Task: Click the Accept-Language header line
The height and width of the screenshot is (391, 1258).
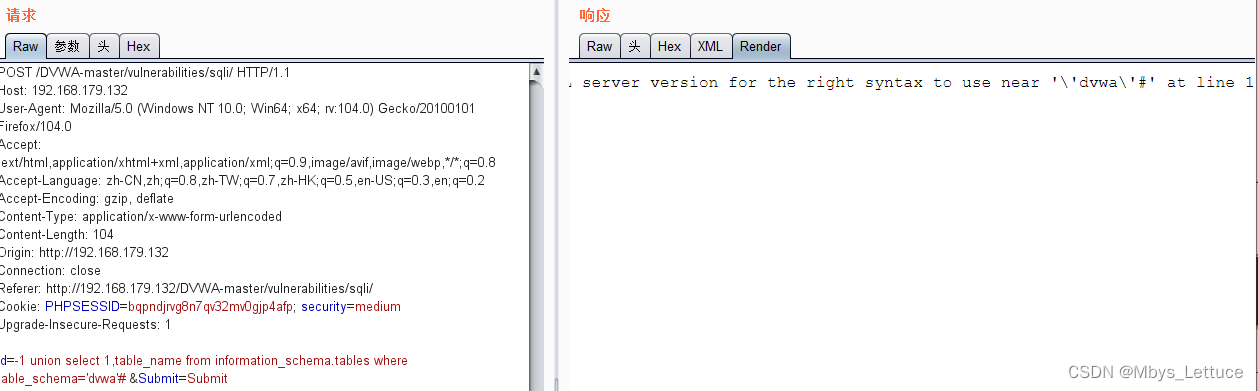Action: pyautogui.click(x=242, y=180)
